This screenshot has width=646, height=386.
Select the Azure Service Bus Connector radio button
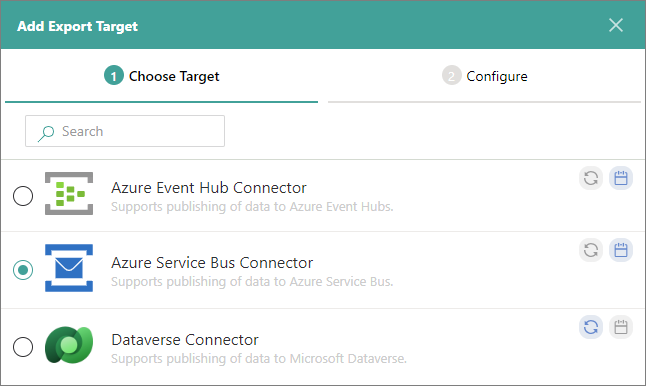pyautogui.click(x=23, y=270)
